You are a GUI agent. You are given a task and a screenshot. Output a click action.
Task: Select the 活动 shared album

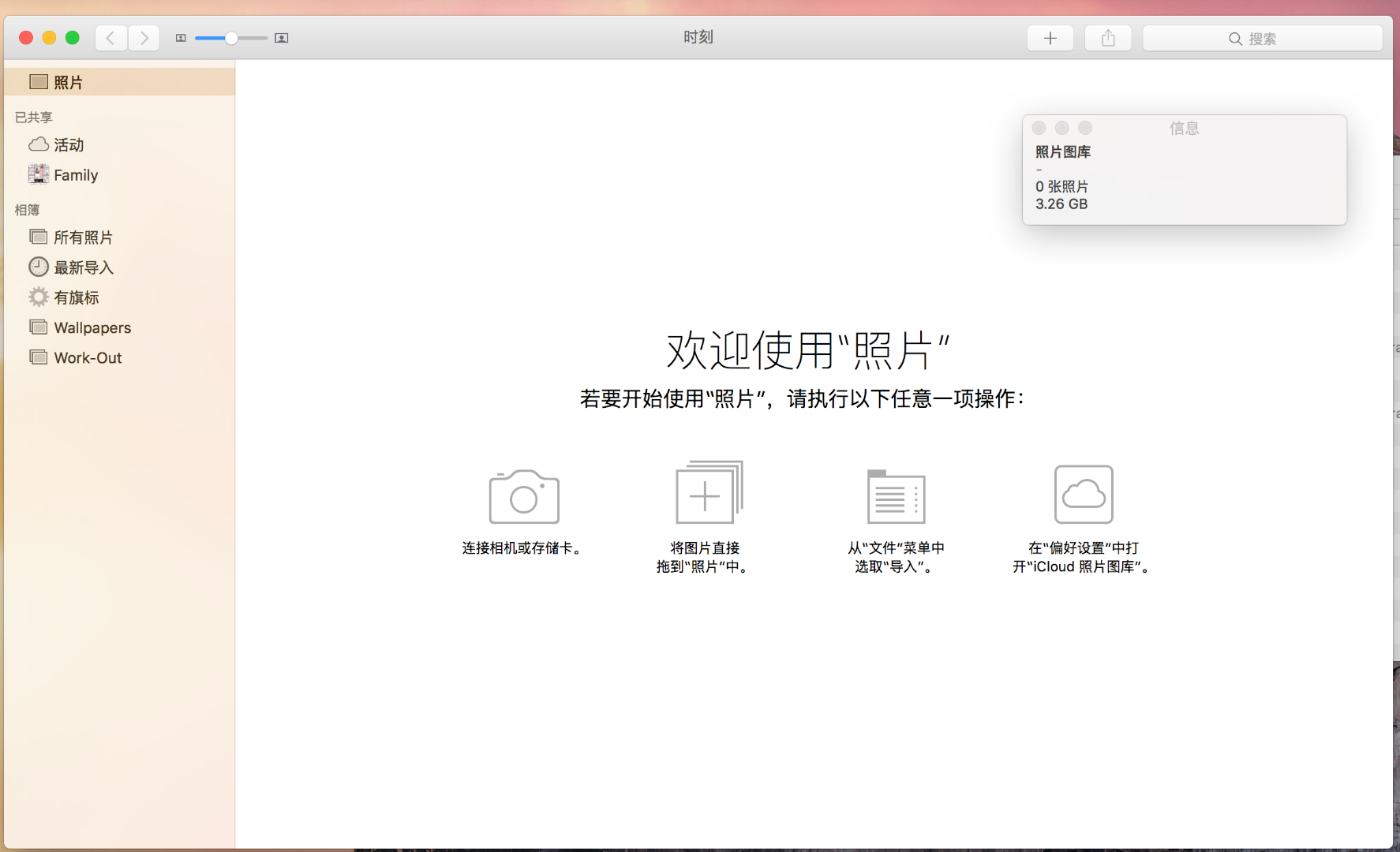point(68,144)
